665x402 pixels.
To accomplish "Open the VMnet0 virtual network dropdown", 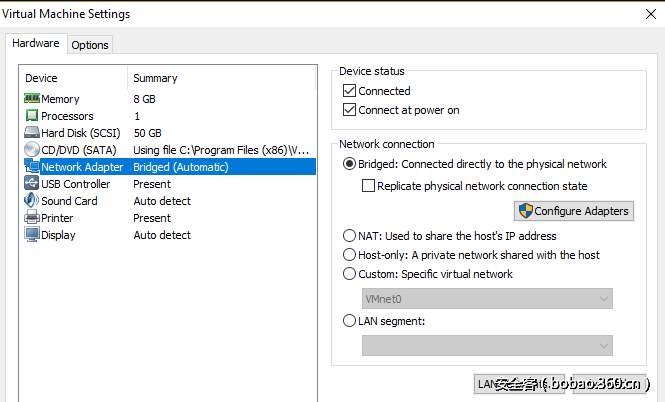I will coord(487,299).
